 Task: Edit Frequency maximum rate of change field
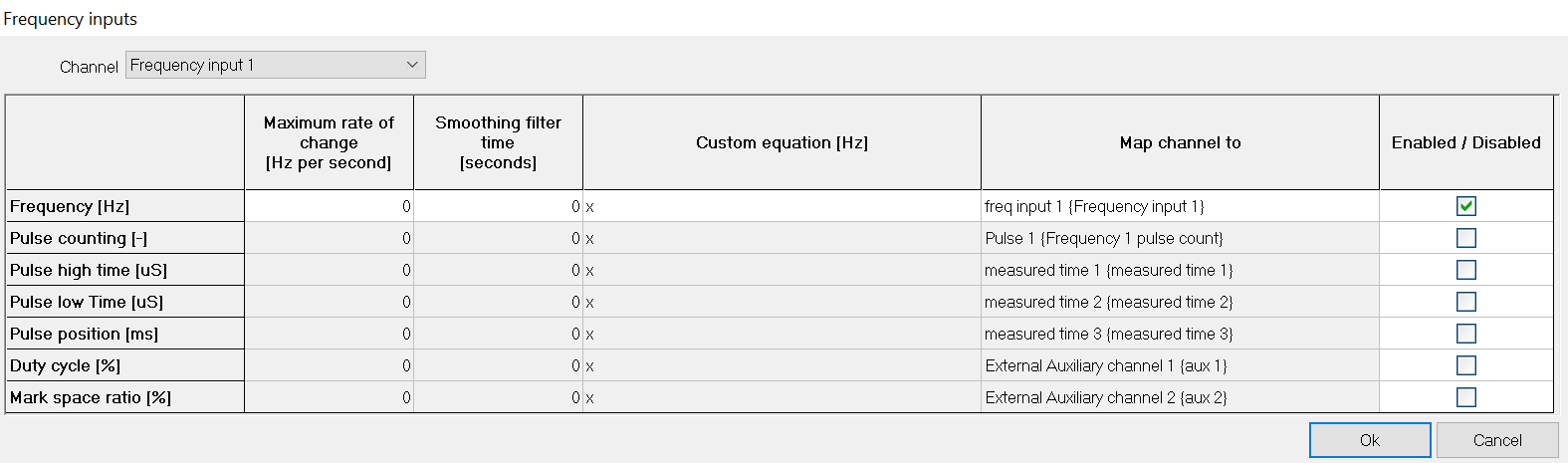[329, 206]
